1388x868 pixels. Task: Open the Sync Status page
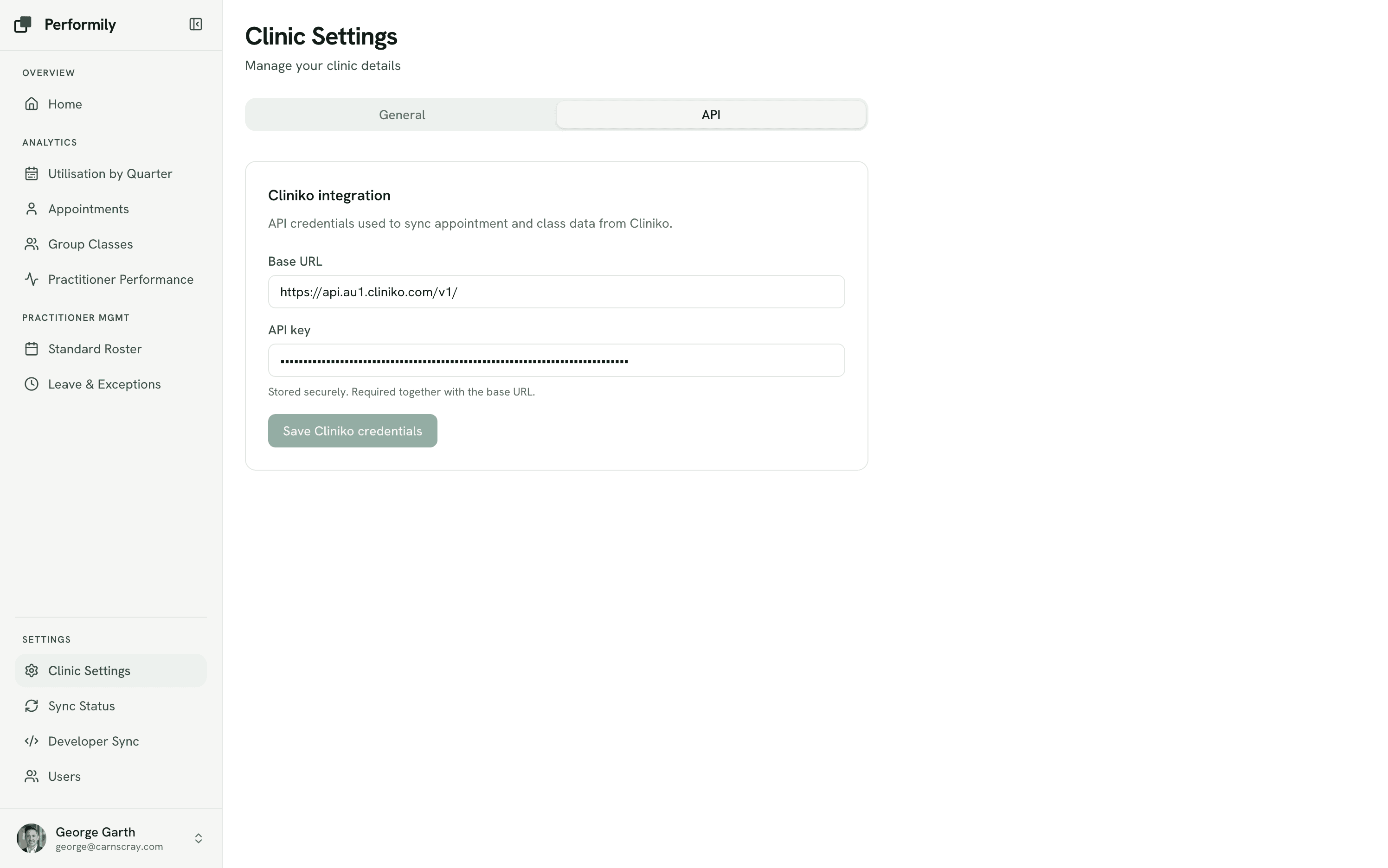pyautogui.click(x=110, y=706)
